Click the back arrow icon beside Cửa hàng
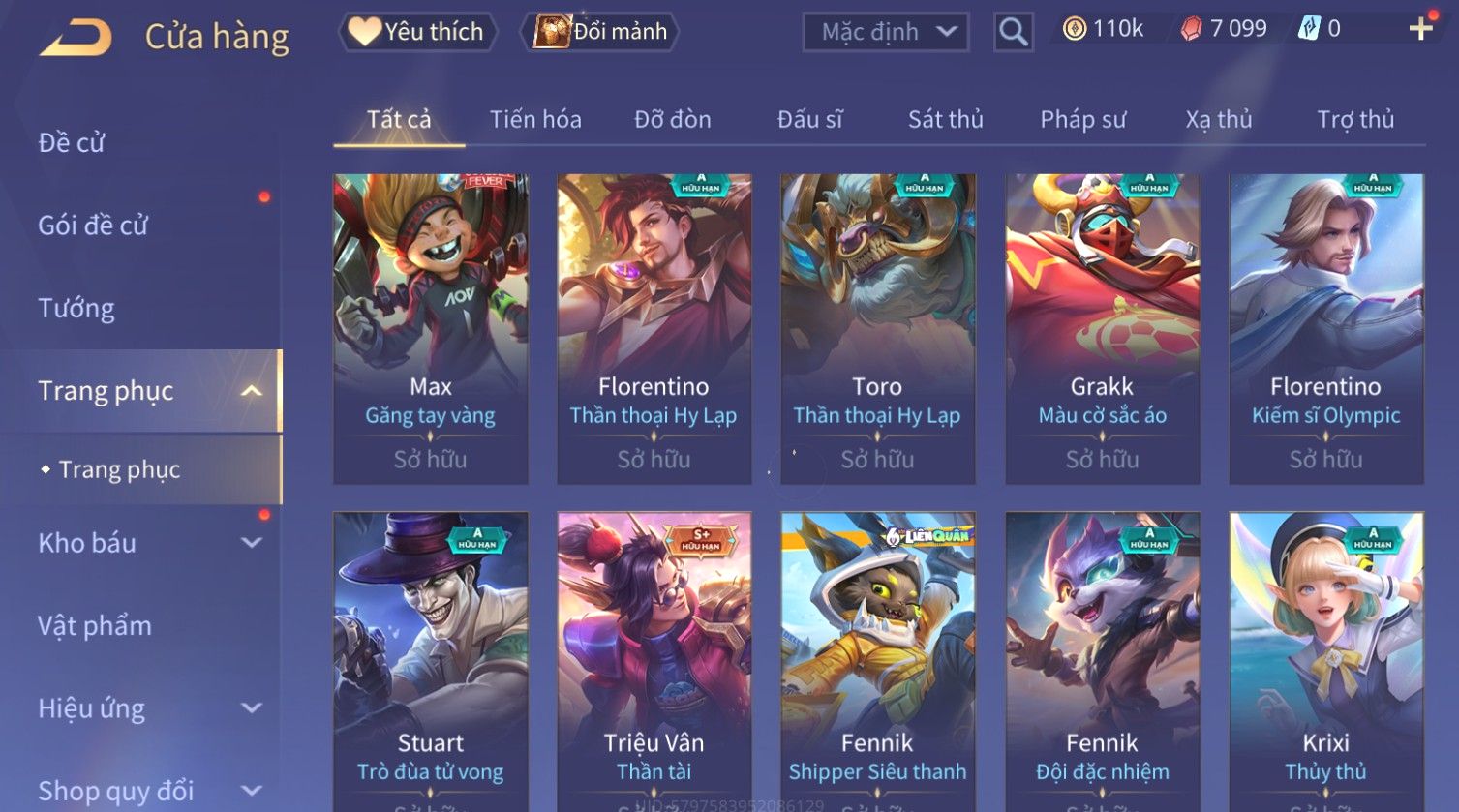This screenshot has width=1459, height=812. click(x=76, y=38)
